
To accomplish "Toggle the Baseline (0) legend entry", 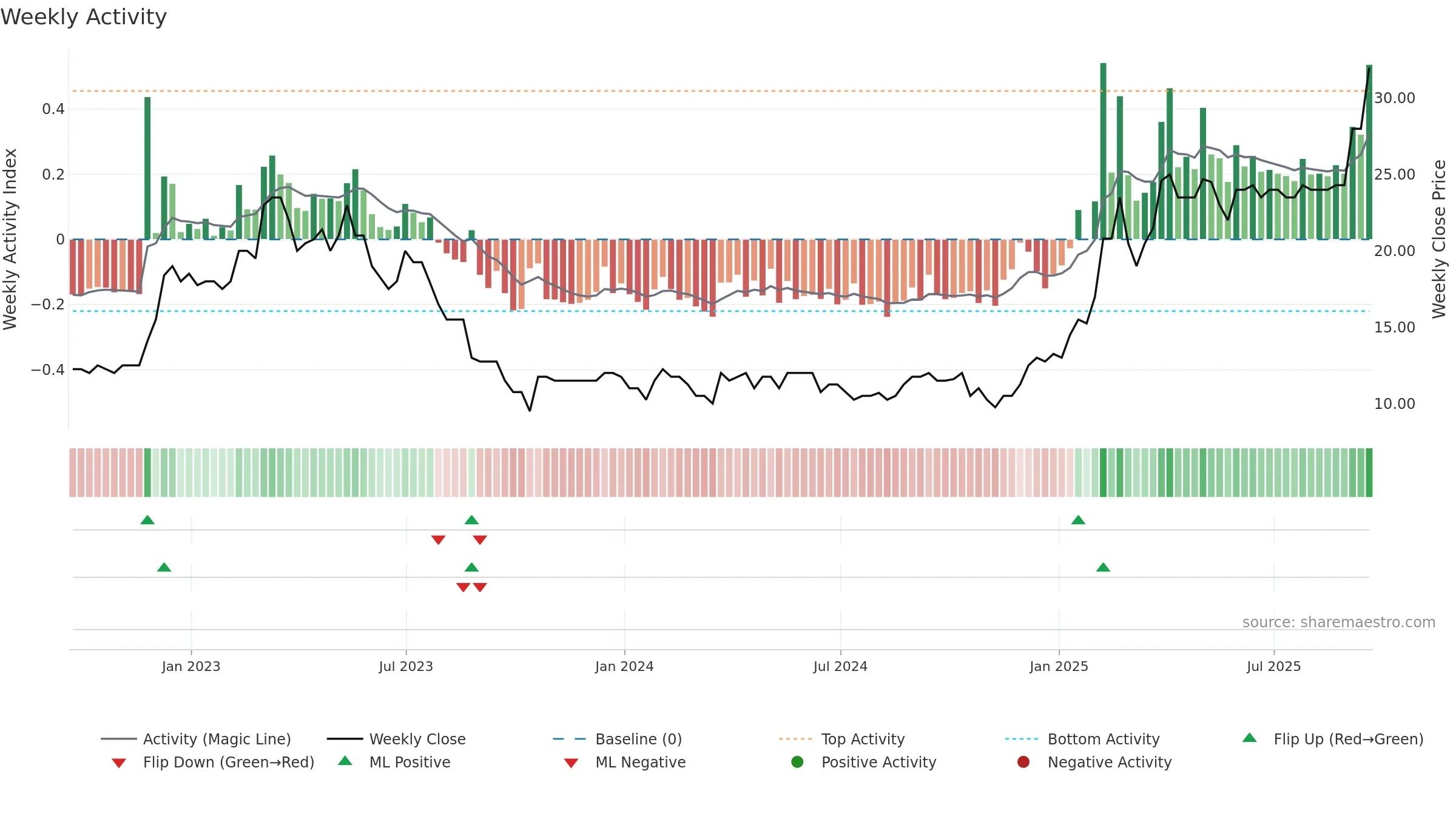I will 618,739.
